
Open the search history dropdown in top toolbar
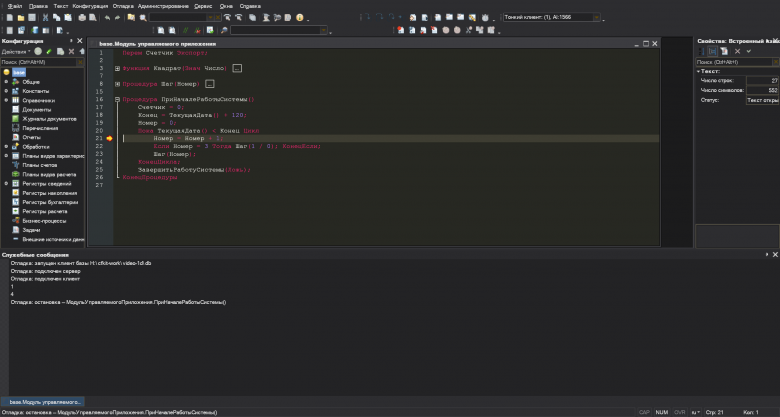click(210, 17)
